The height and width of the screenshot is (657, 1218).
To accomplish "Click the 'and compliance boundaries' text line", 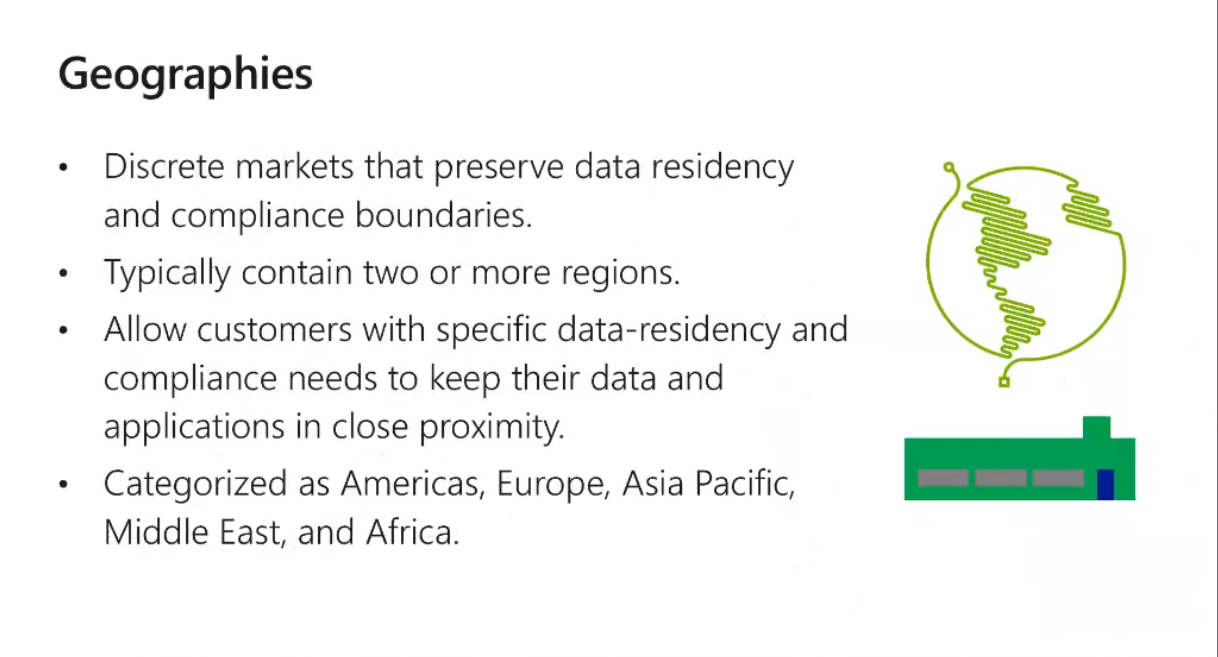I will coord(317,216).
